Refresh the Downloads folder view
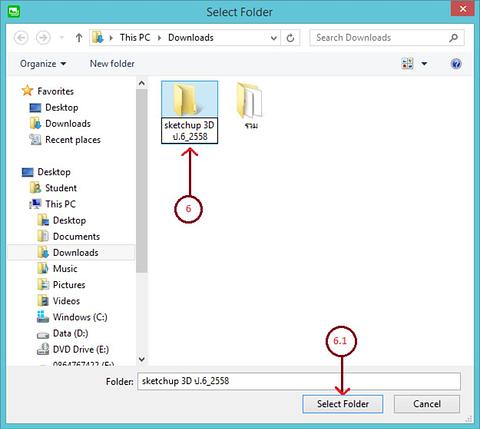 tap(290, 38)
